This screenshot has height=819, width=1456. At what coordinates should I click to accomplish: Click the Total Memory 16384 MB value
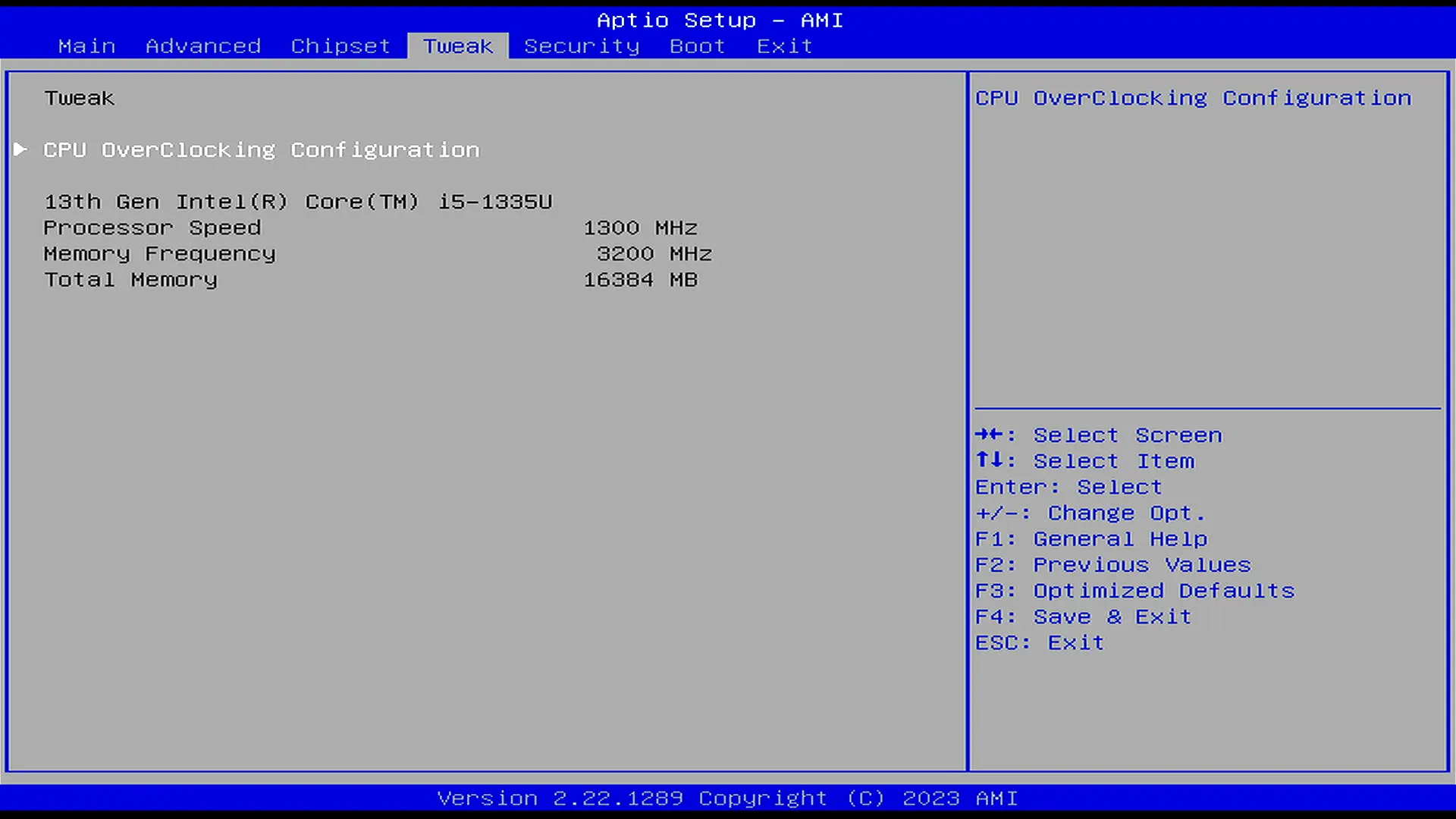point(640,280)
